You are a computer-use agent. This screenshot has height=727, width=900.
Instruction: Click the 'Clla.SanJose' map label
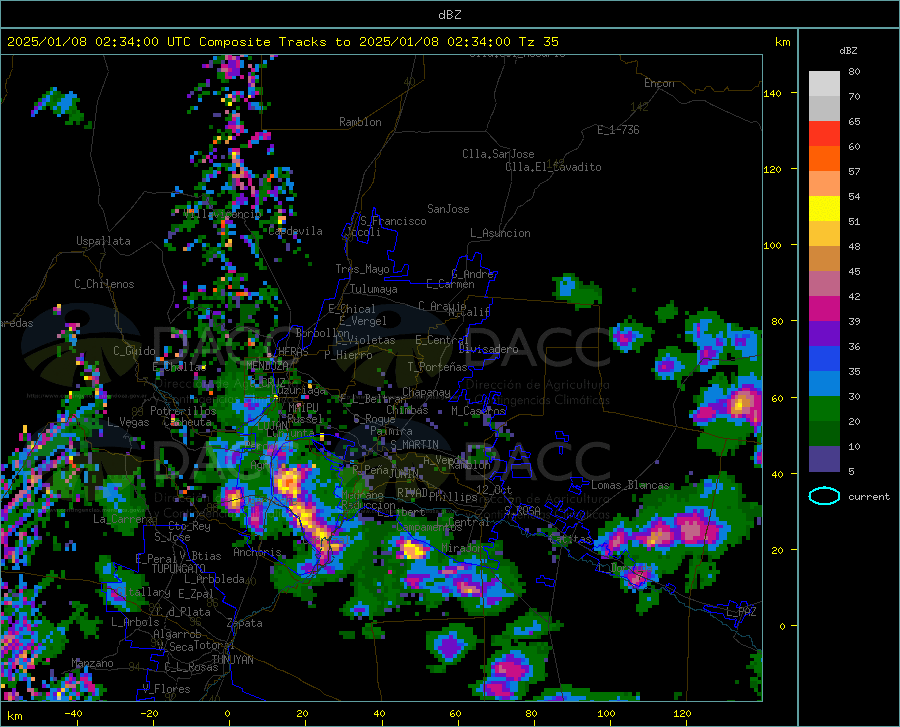coord(498,154)
